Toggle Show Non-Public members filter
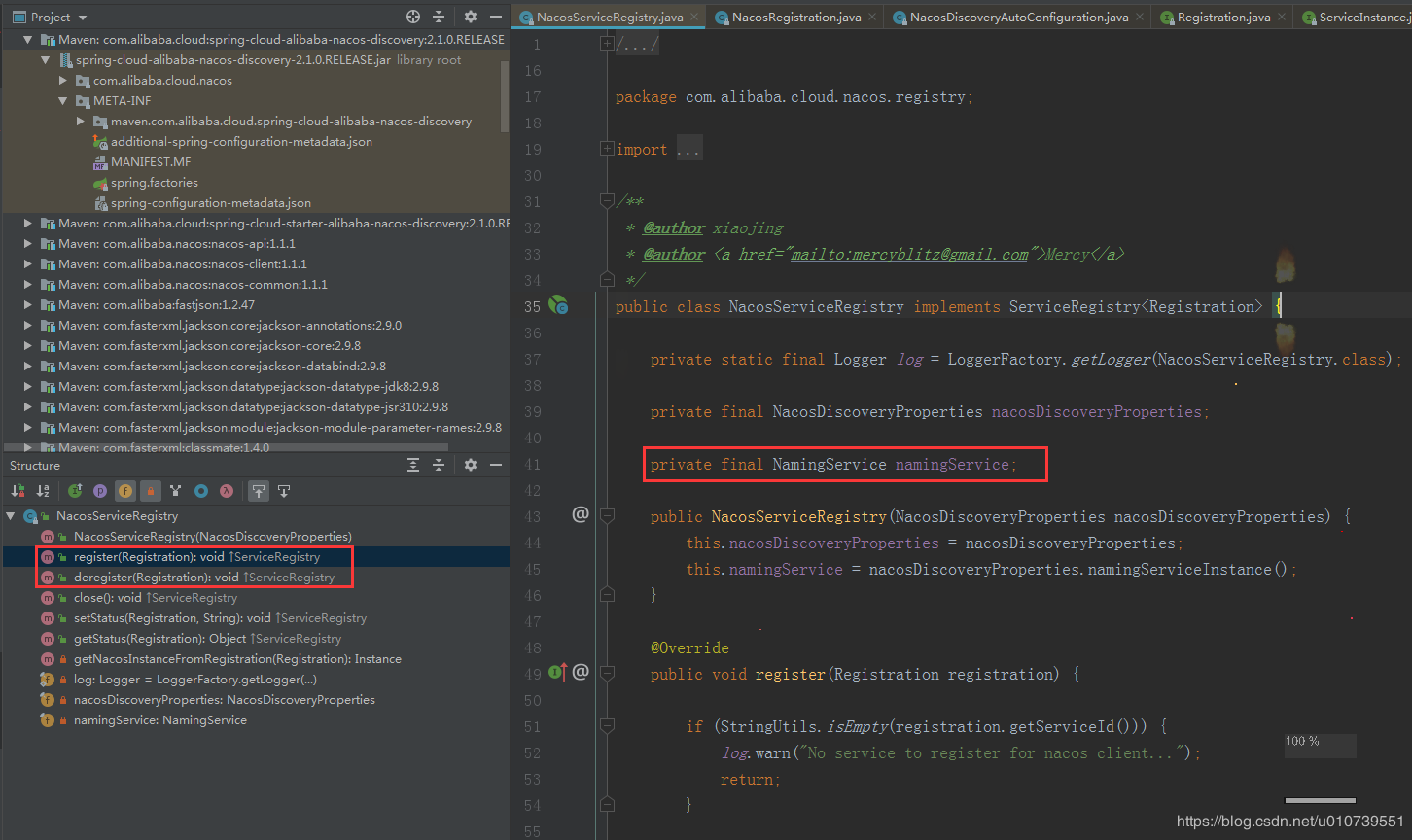1412x840 pixels. pyautogui.click(x=150, y=491)
